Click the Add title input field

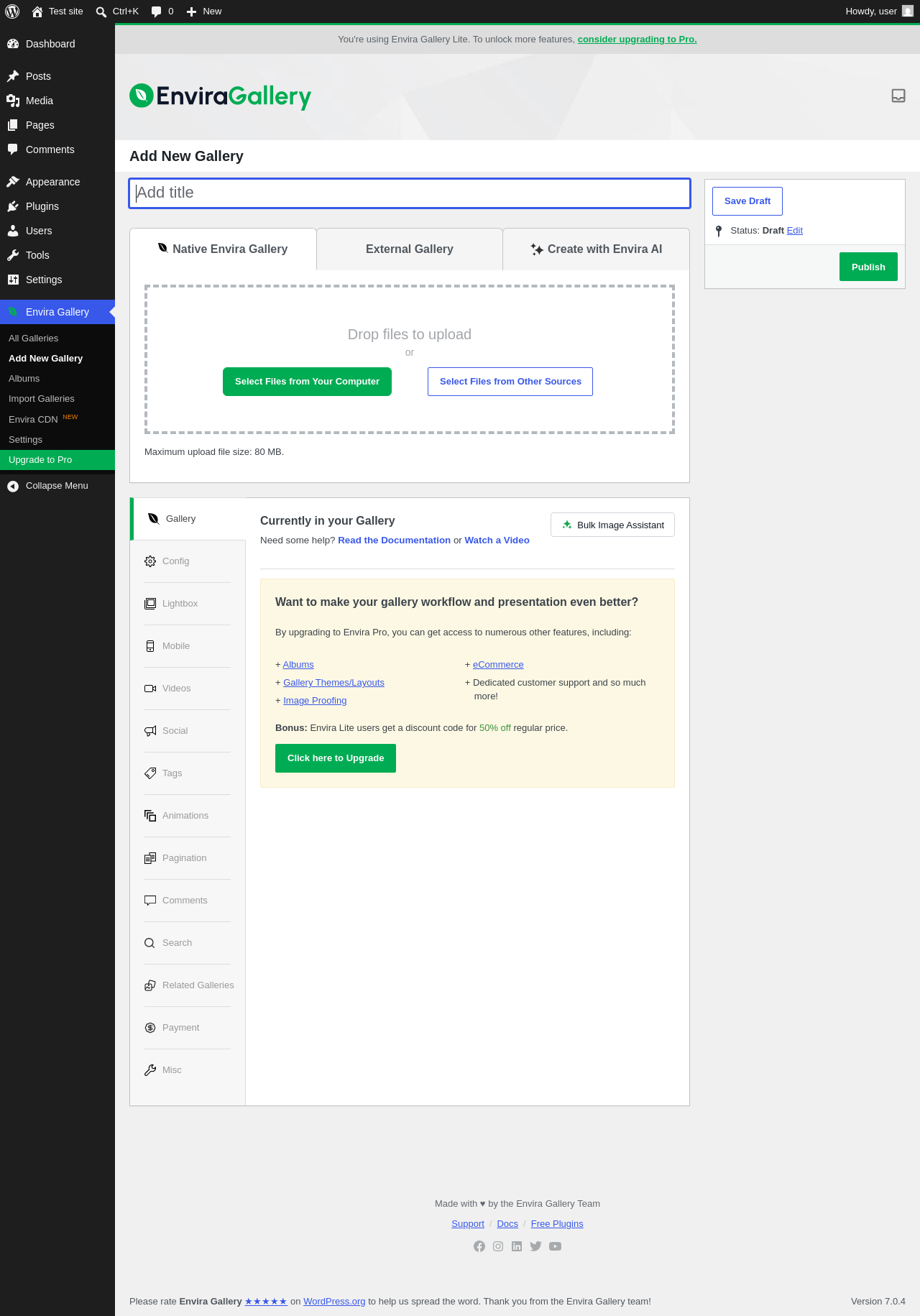[x=410, y=193]
